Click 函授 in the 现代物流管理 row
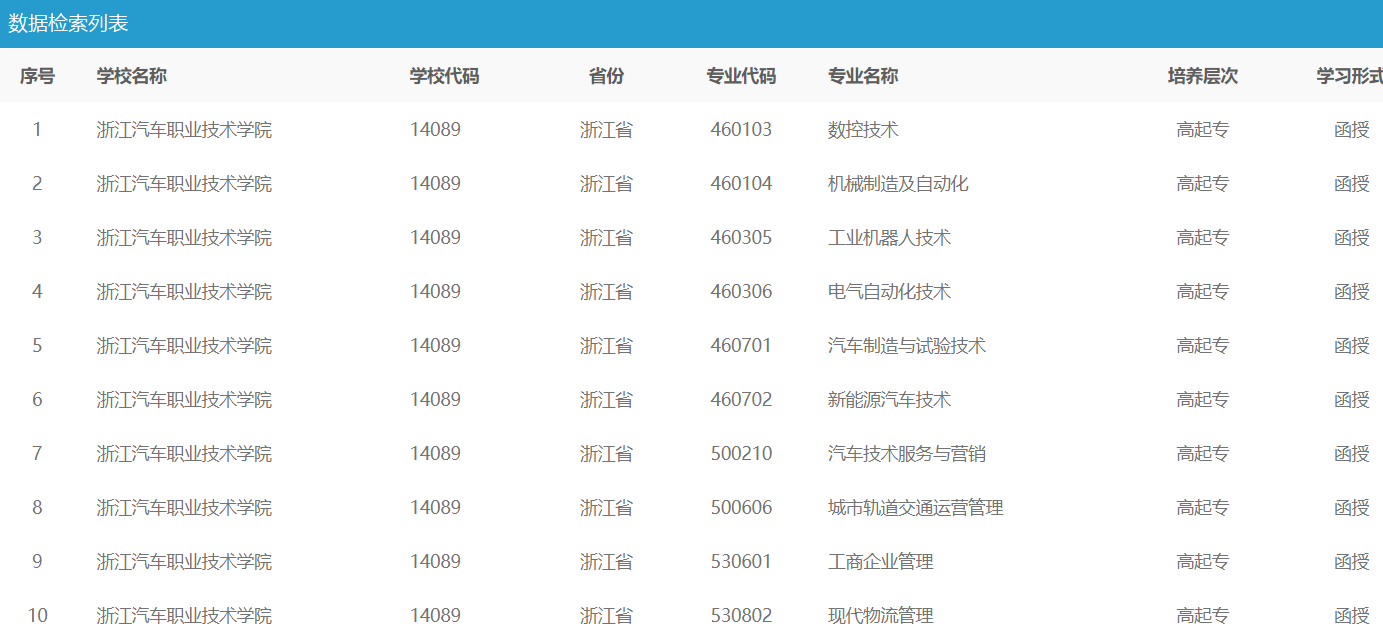This screenshot has width=1383, height=637. 1352,616
